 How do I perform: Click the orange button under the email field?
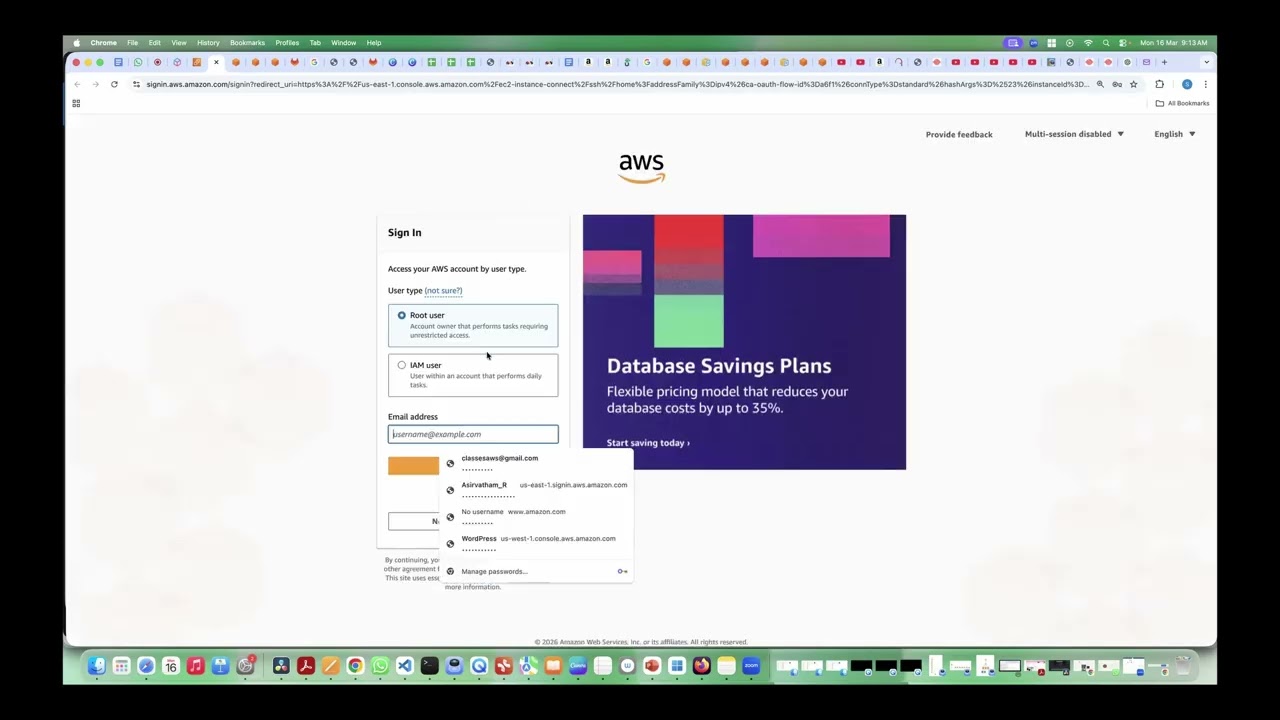413,466
